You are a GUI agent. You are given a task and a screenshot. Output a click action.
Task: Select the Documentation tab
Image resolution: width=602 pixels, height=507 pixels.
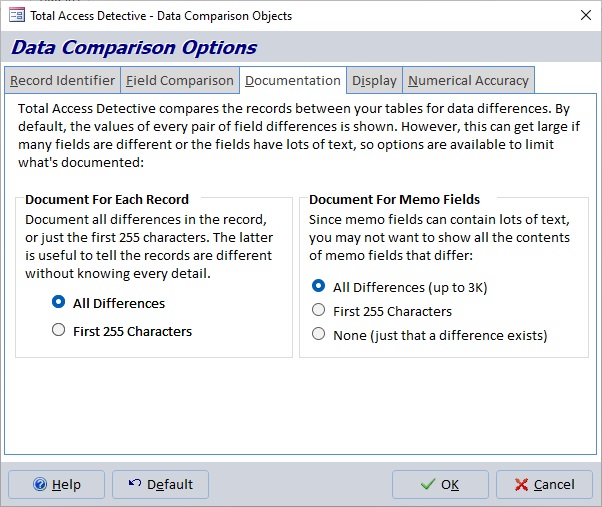click(x=293, y=80)
